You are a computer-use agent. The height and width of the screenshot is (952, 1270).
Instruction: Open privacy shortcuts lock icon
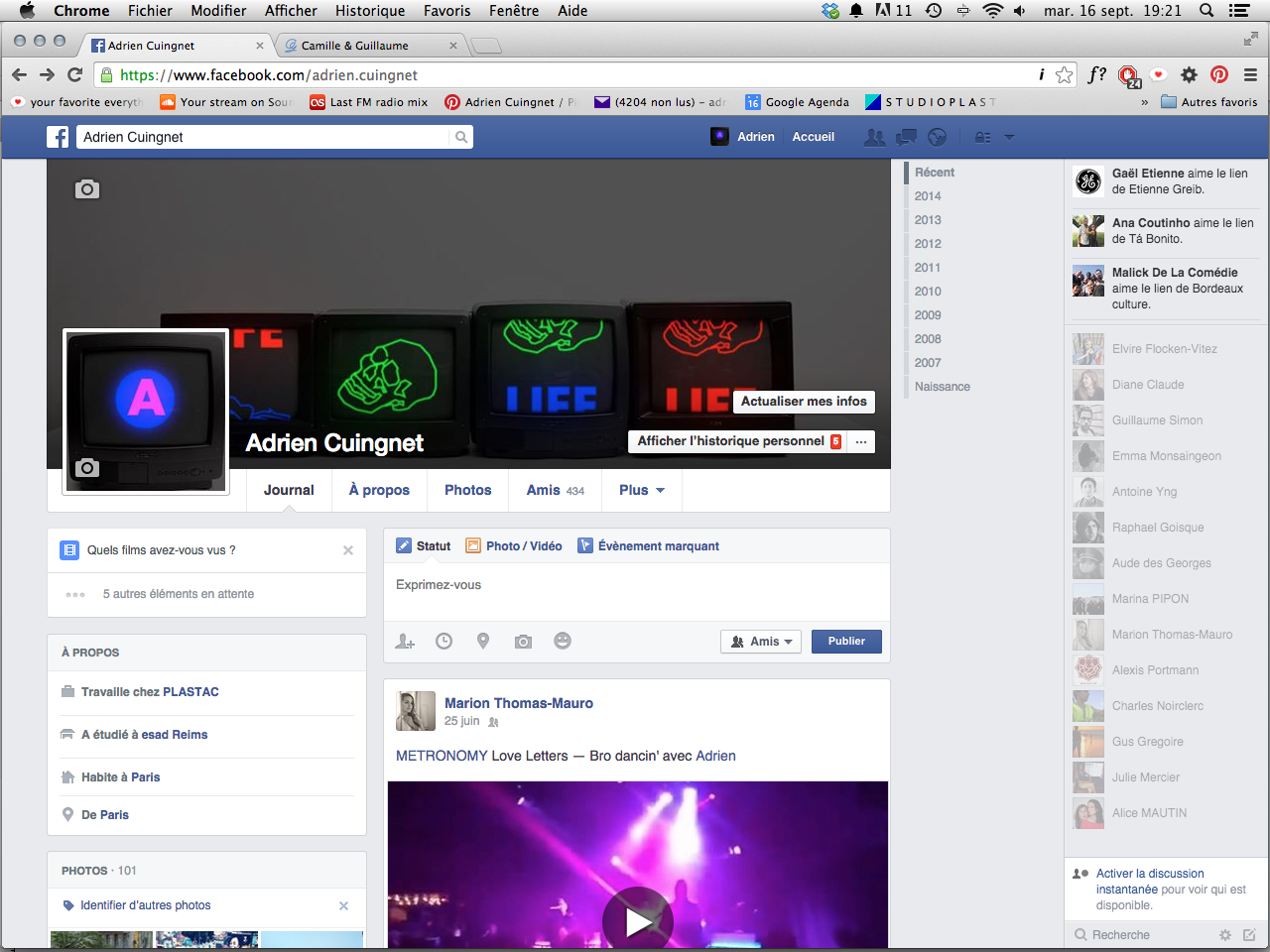click(983, 137)
